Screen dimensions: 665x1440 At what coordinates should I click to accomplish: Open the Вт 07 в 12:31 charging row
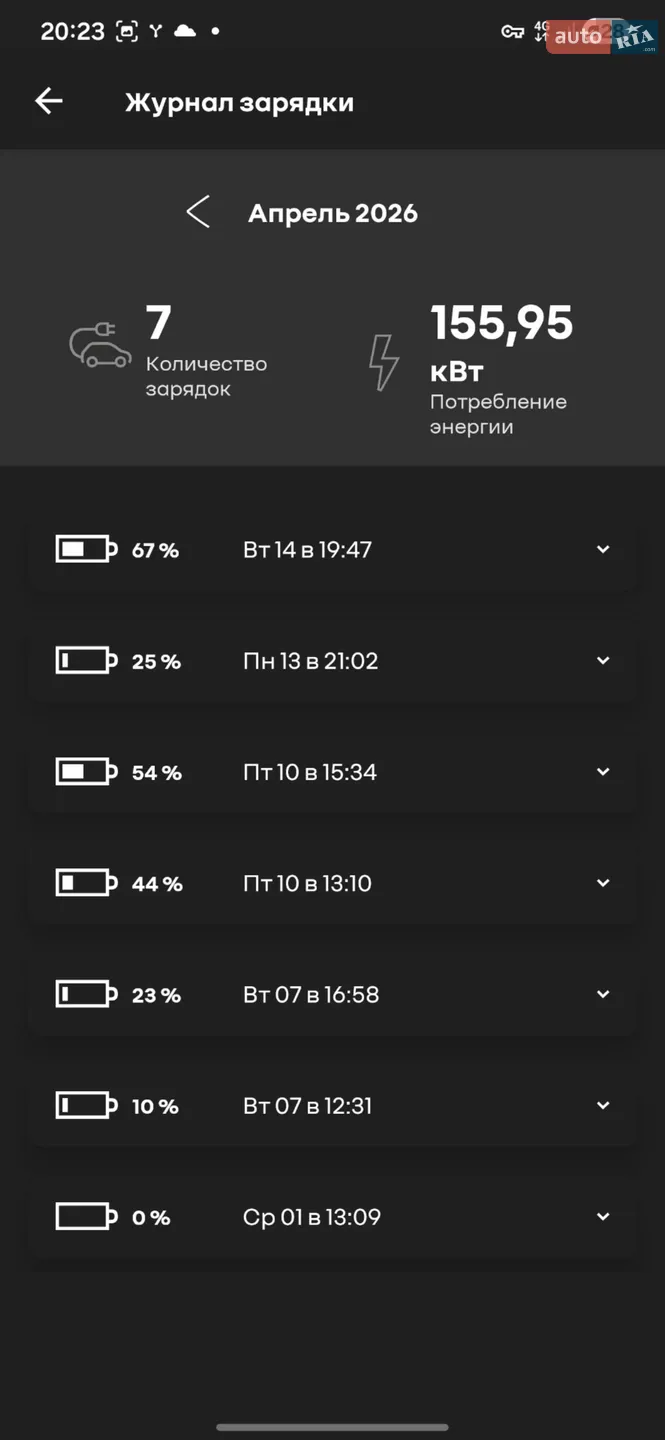pyautogui.click(x=332, y=1106)
